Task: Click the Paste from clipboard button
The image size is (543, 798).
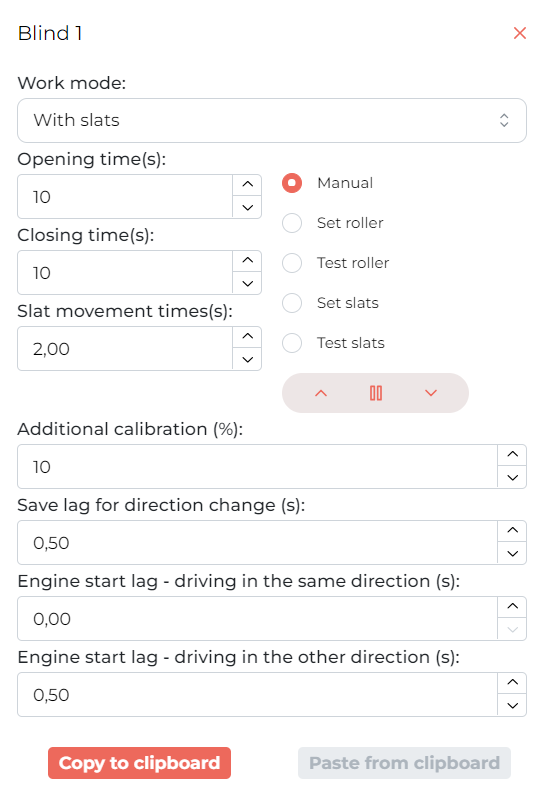Action: 404,763
